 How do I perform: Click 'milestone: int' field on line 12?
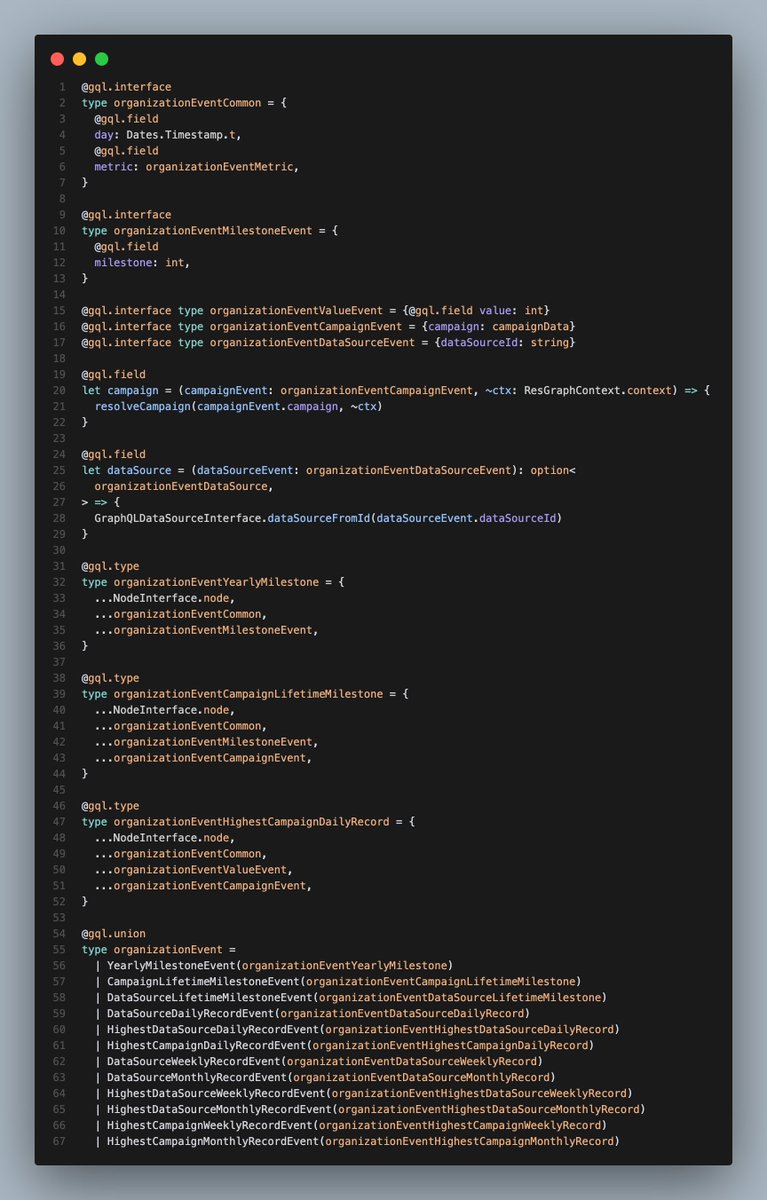(138, 263)
